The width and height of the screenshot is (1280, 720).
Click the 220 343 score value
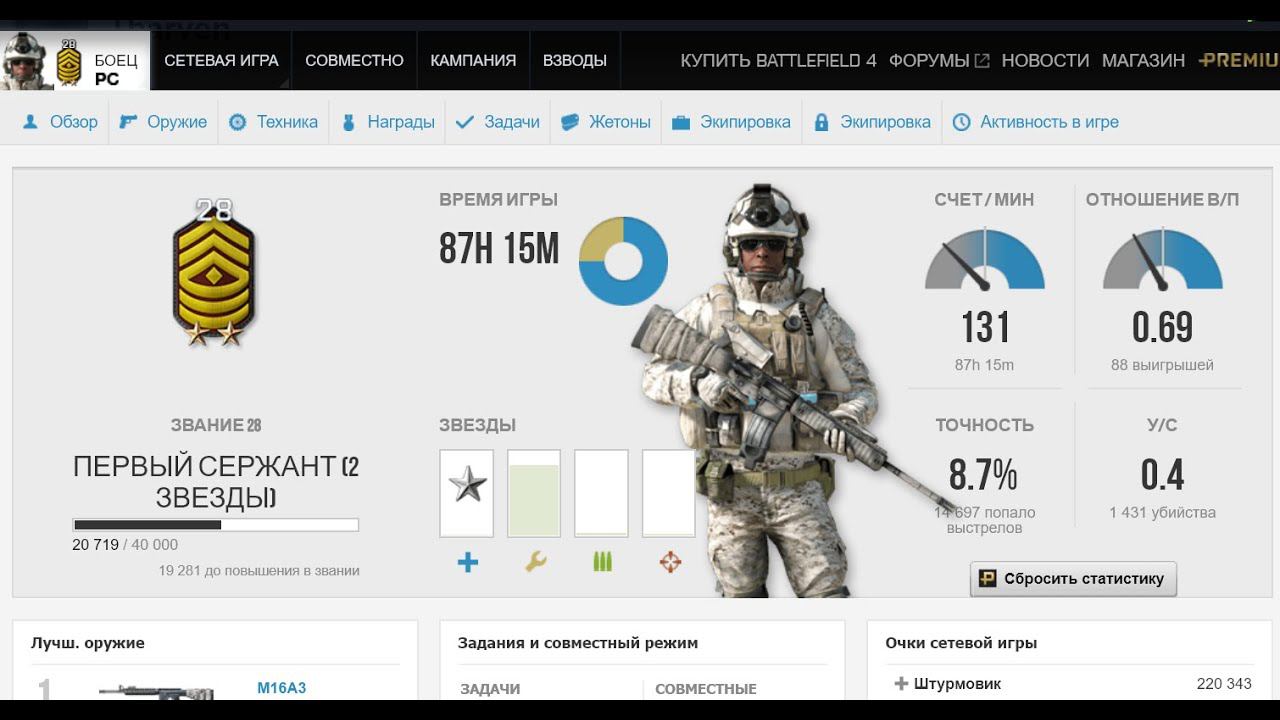point(1224,684)
